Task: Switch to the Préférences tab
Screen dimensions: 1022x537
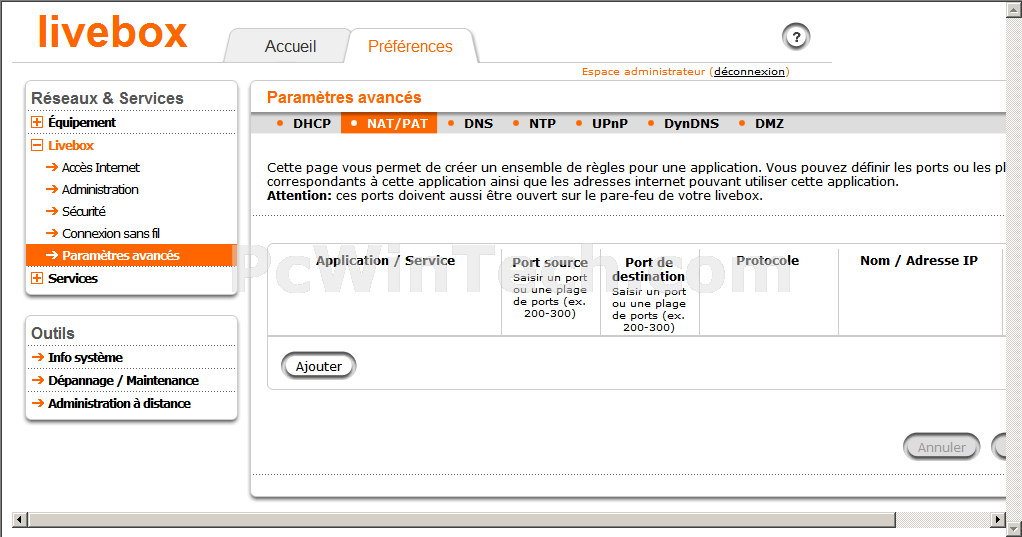Action: 410,46
